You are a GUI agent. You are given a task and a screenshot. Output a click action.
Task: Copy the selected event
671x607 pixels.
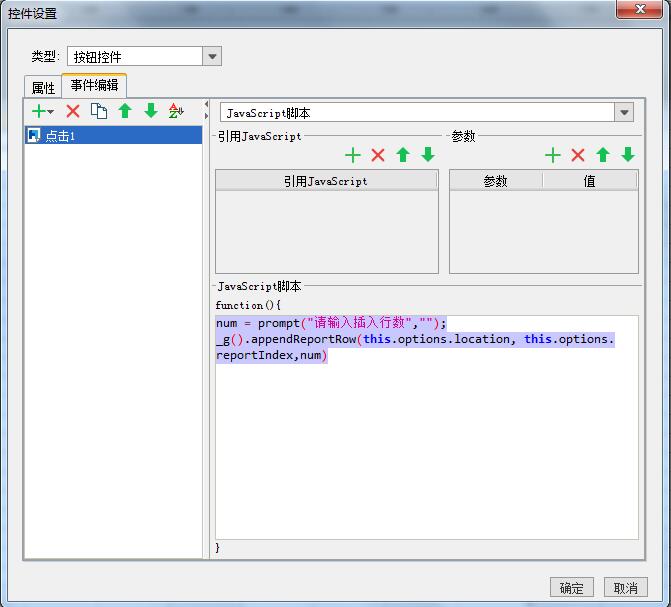click(x=99, y=111)
